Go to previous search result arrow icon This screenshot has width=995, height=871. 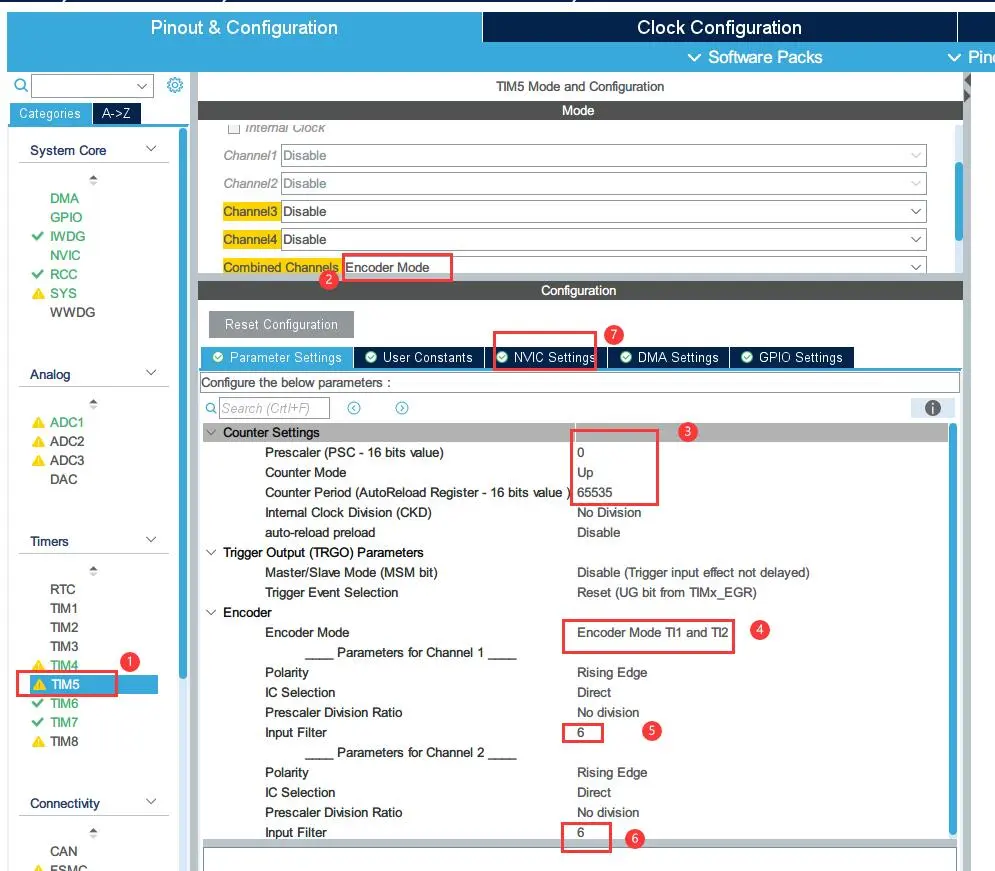tap(353, 408)
